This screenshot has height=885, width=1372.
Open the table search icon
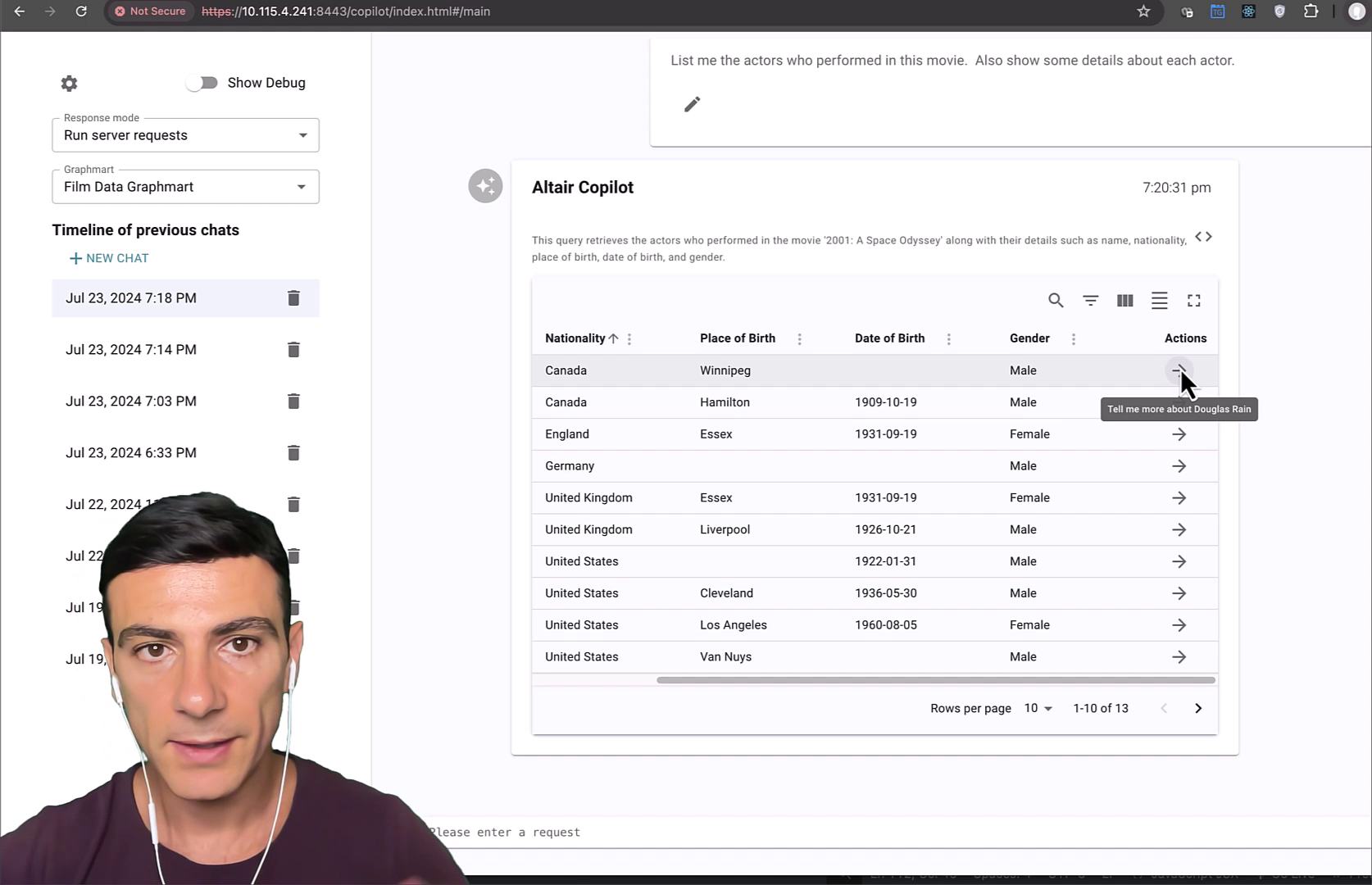(x=1056, y=300)
